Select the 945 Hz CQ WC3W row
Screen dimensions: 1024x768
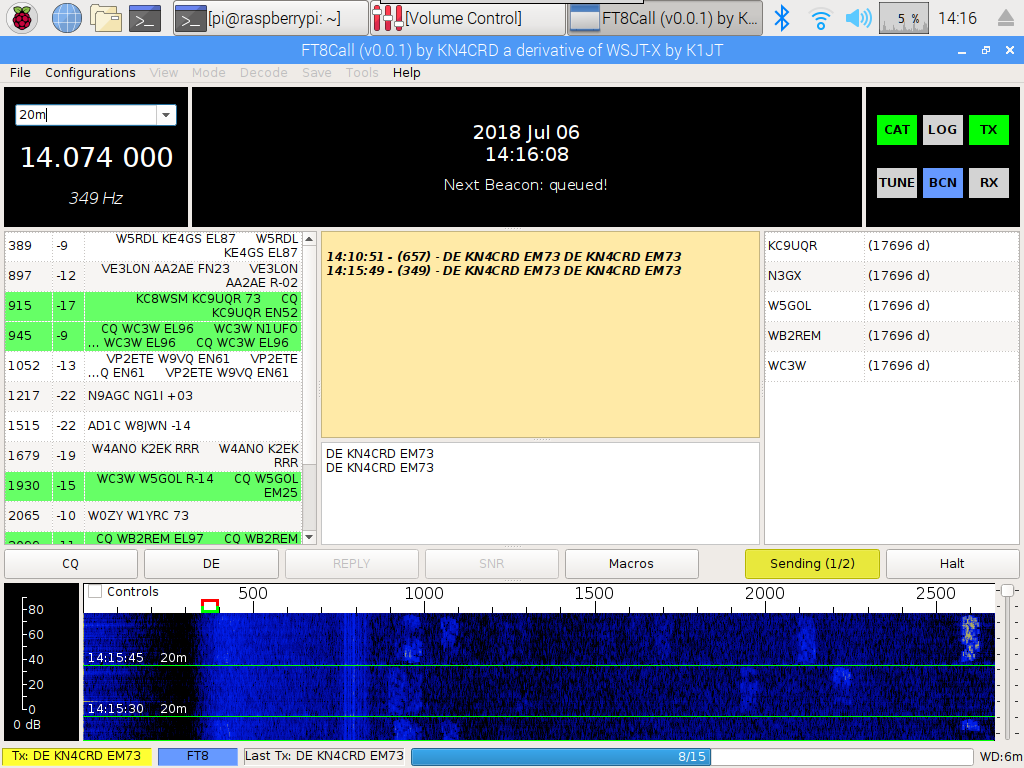click(x=153, y=336)
